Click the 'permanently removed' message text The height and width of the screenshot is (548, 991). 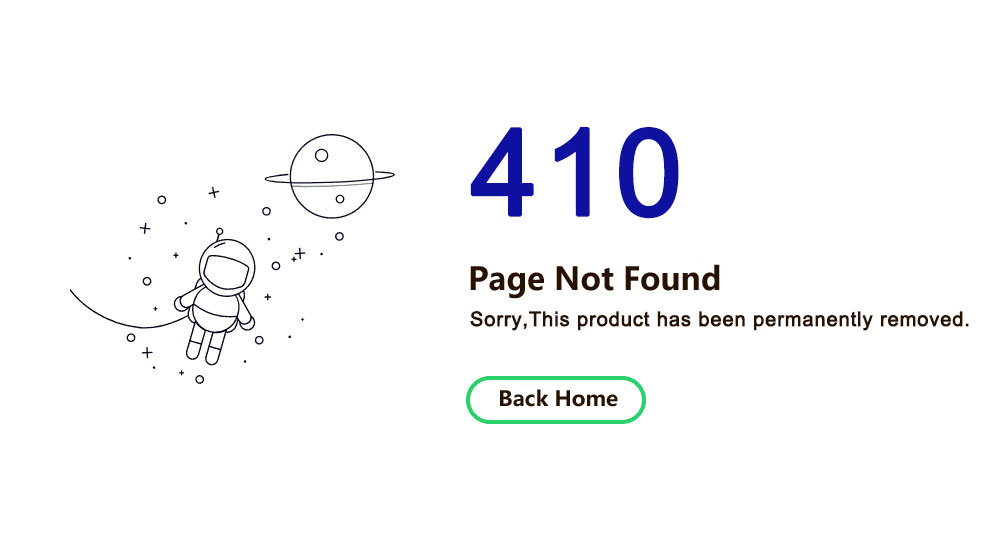coord(860,319)
